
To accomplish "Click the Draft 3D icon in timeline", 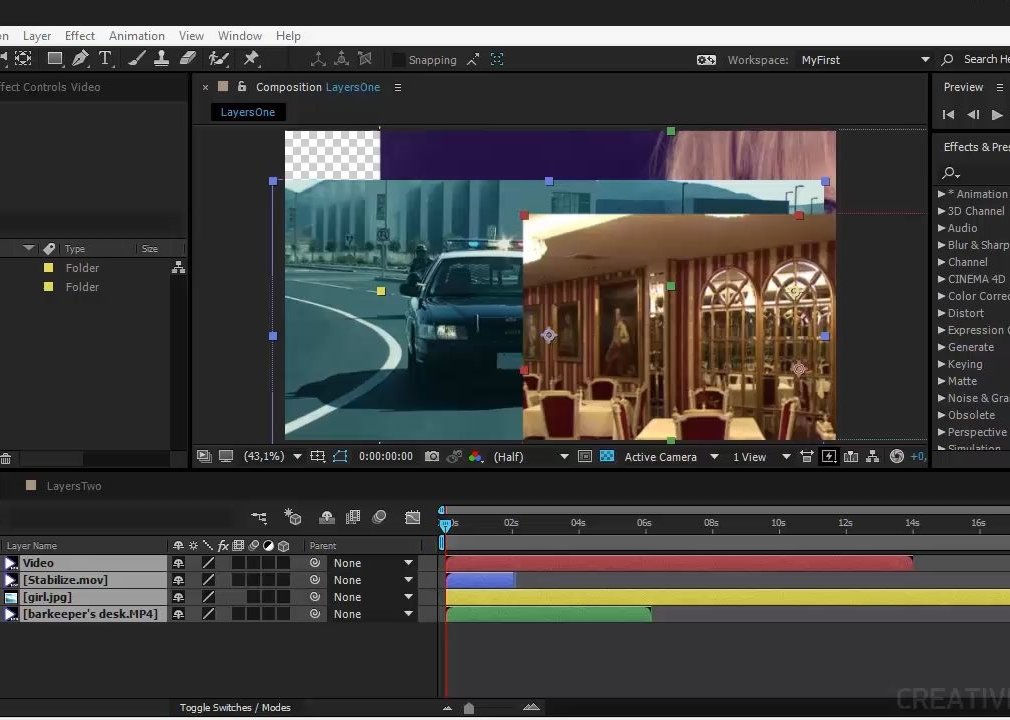I will (x=293, y=516).
